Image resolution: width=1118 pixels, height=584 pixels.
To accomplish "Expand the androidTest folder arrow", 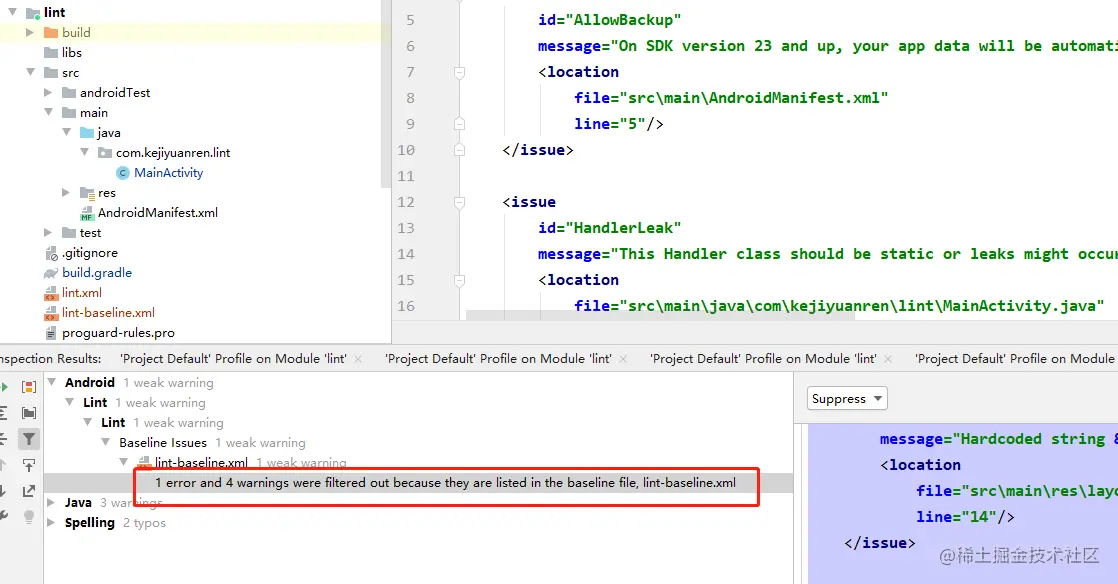I will (x=48, y=92).
